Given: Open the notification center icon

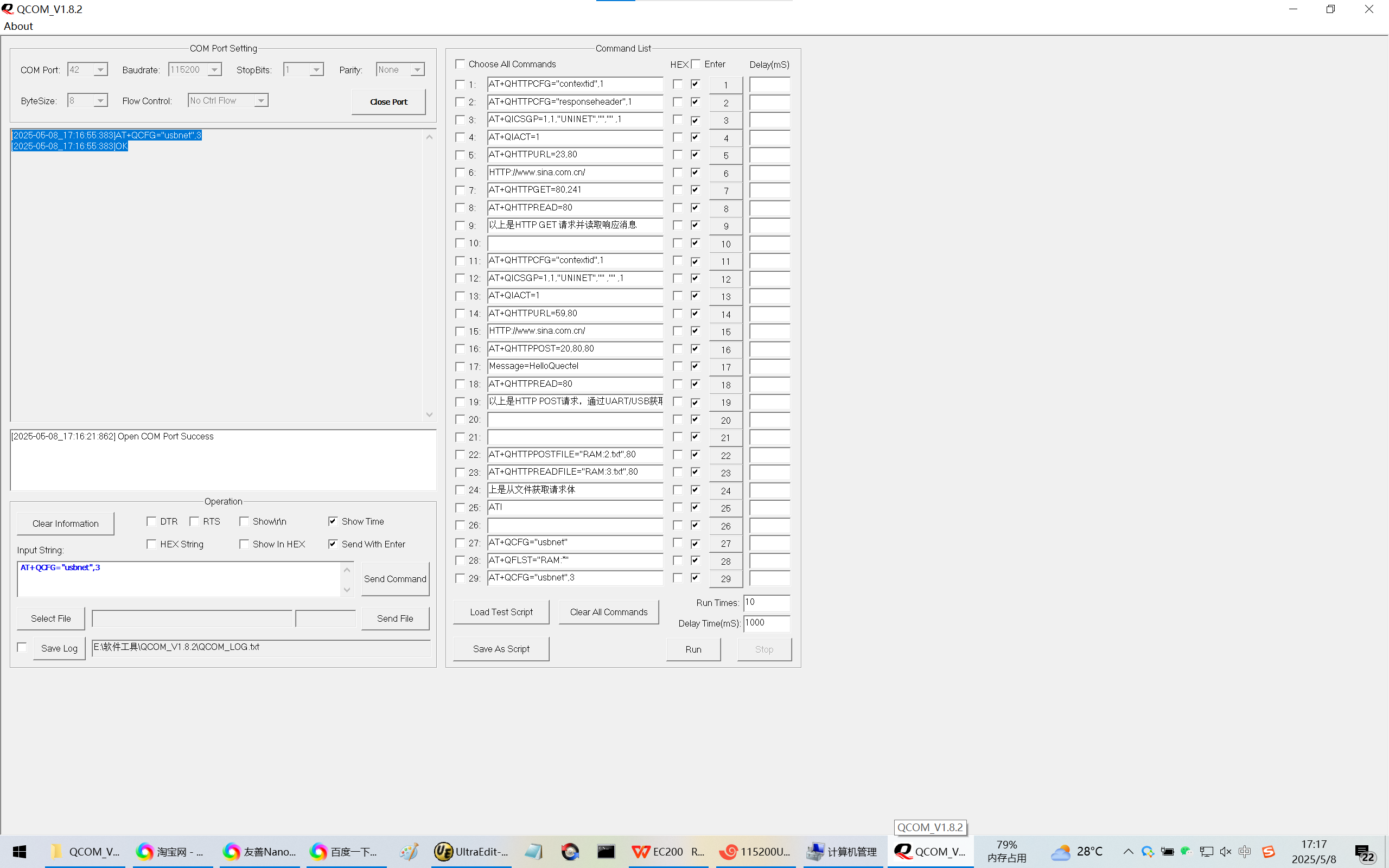Looking at the screenshot, I should pos(1365,852).
